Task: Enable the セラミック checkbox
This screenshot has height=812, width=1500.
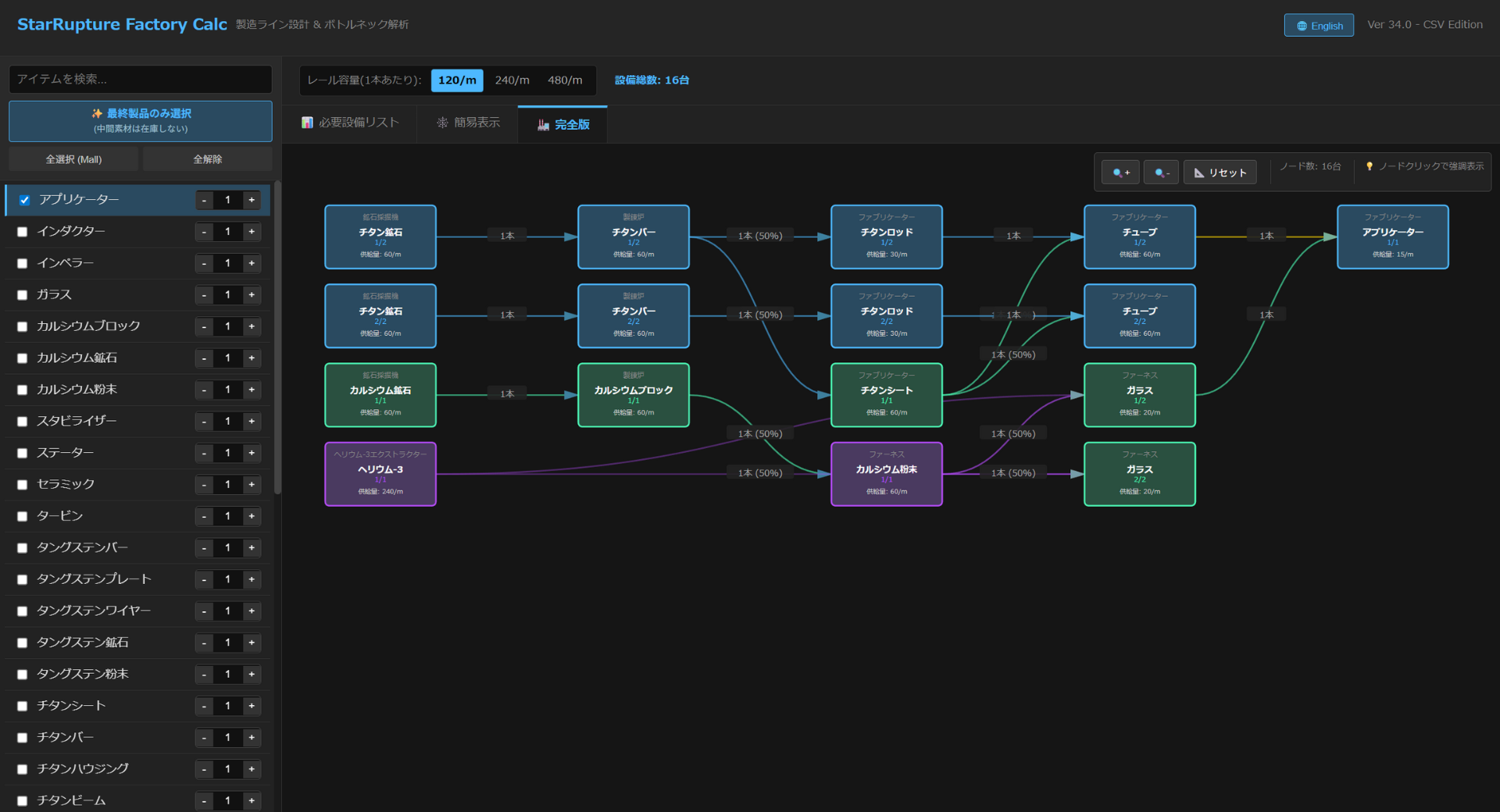Action: (x=22, y=485)
